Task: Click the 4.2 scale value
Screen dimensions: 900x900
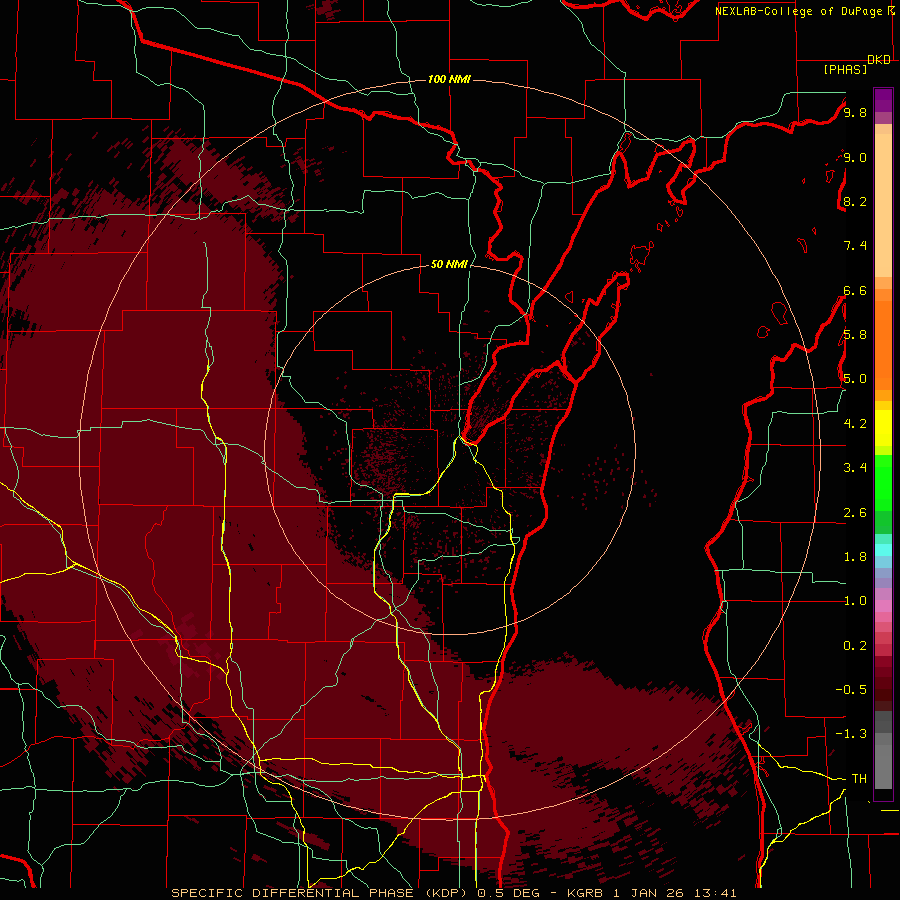Action: (x=855, y=423)
